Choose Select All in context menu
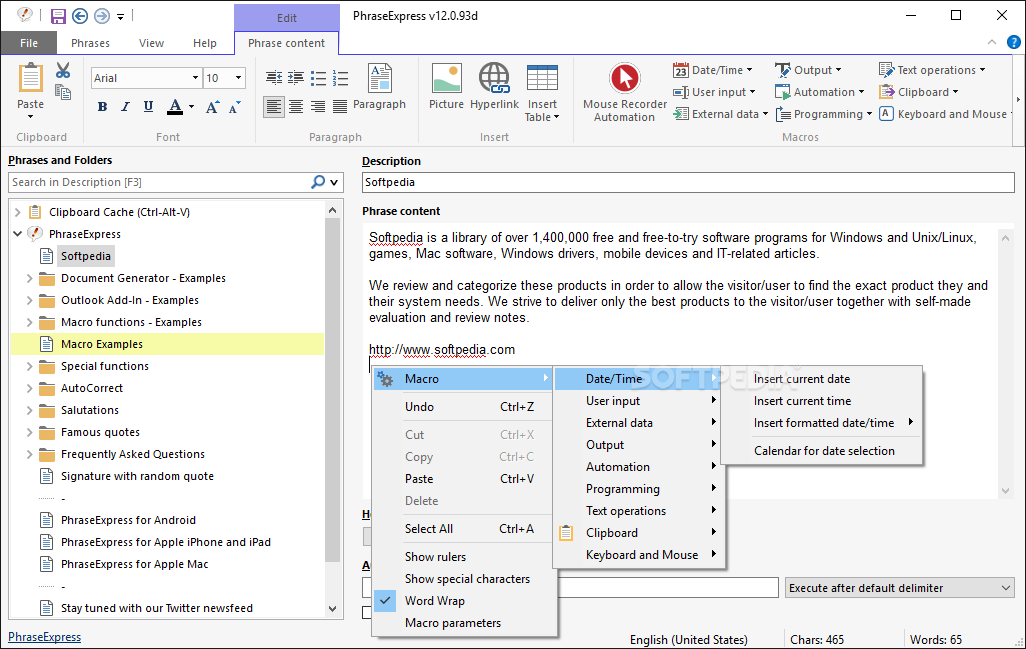 tap(465, 529)
